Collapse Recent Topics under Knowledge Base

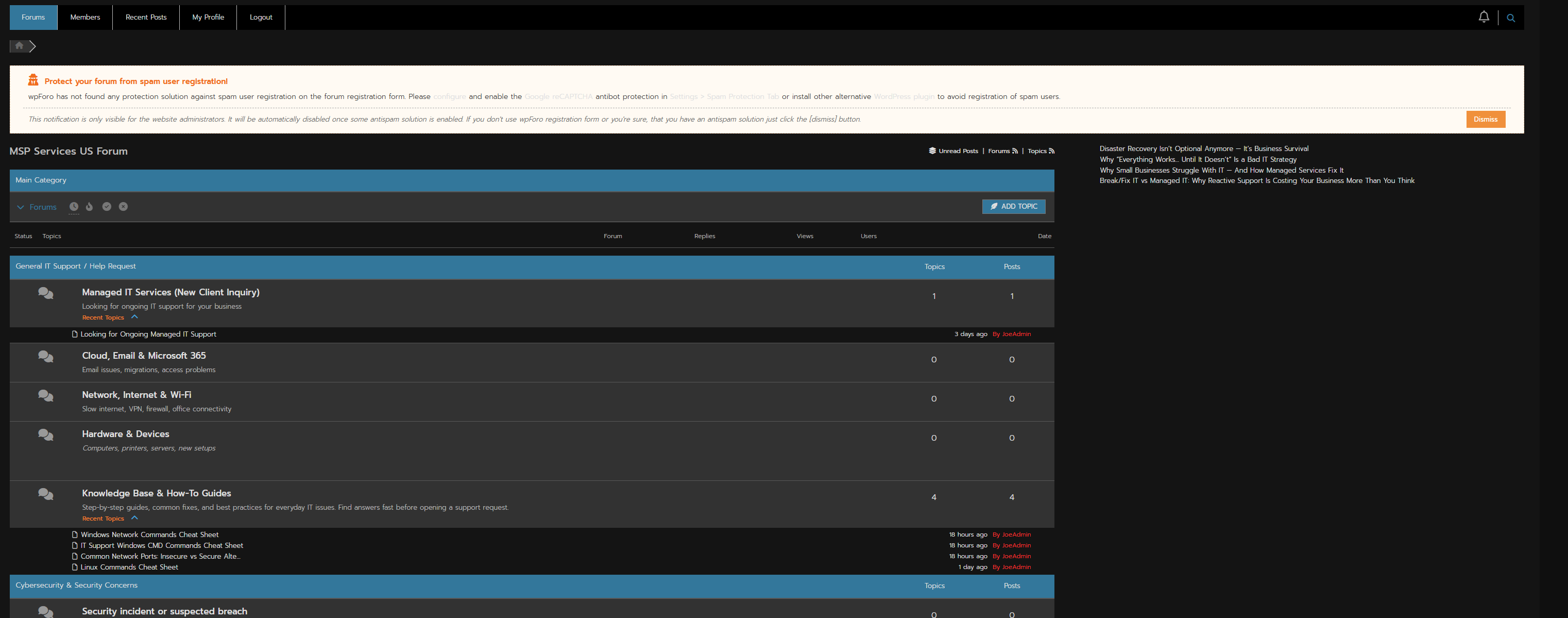(x=134, y=517)
